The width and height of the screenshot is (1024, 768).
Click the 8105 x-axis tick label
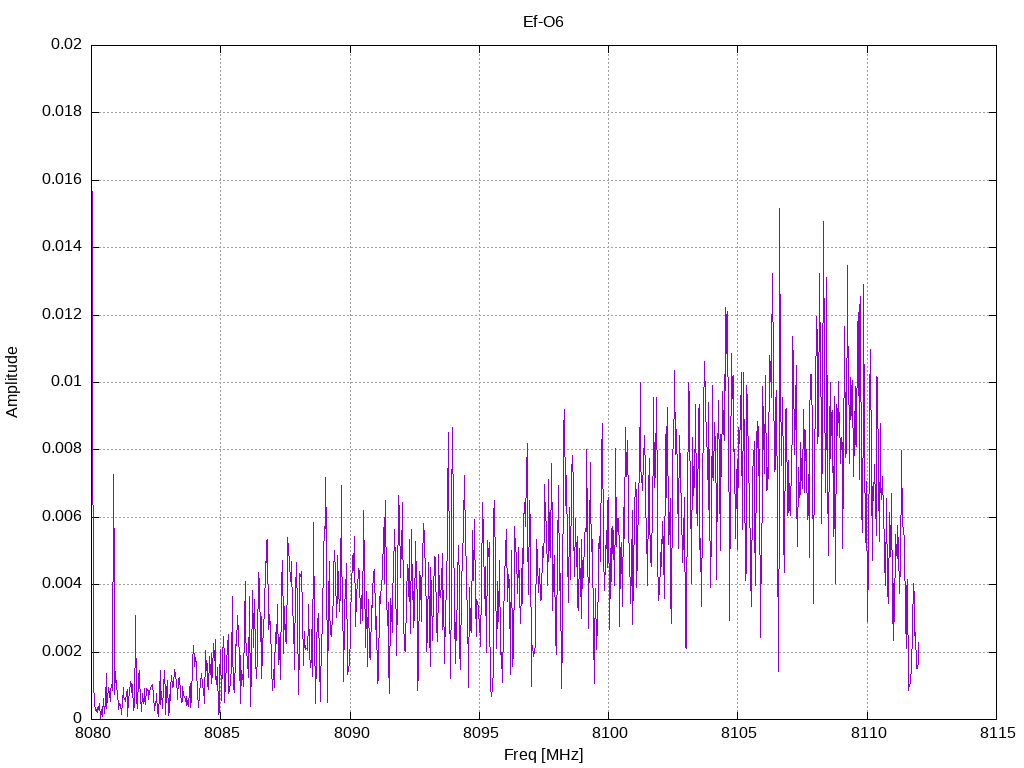coord(739,733)
